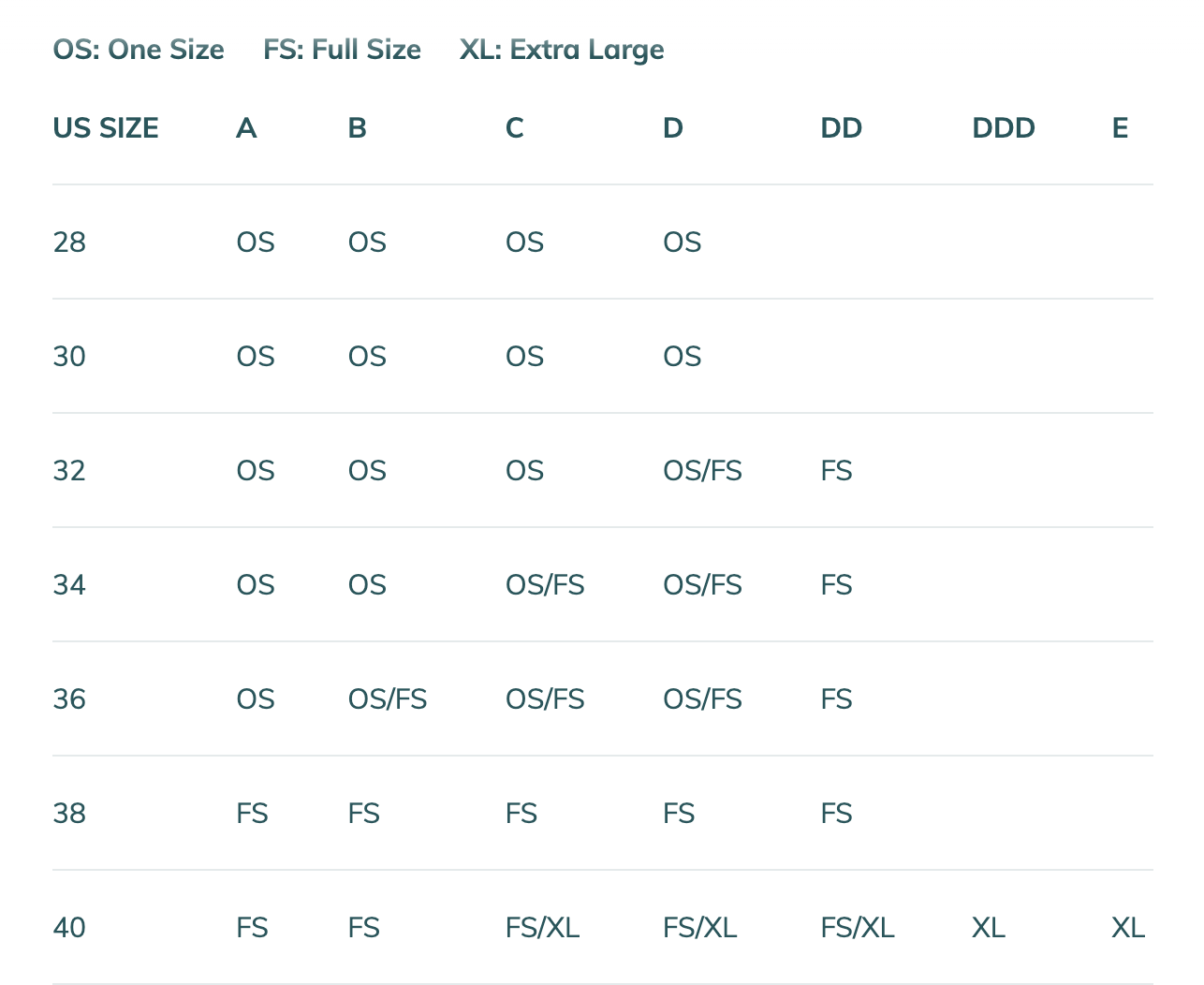This screenshot has height=985, width=1204.
Task: Click the OS: One Size legend label
Action: point(139,50)
